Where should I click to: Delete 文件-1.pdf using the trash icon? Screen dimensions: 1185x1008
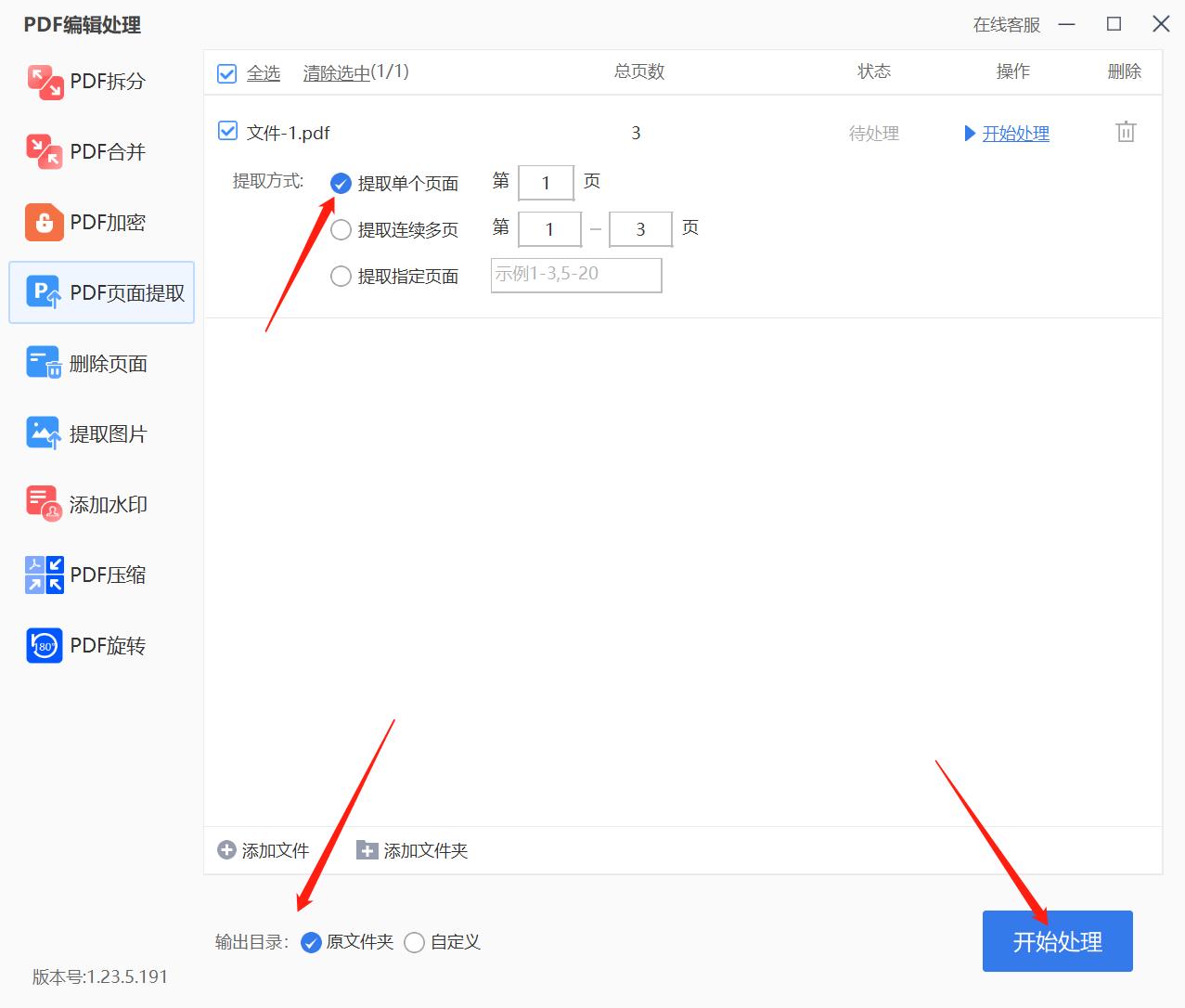1126,132
